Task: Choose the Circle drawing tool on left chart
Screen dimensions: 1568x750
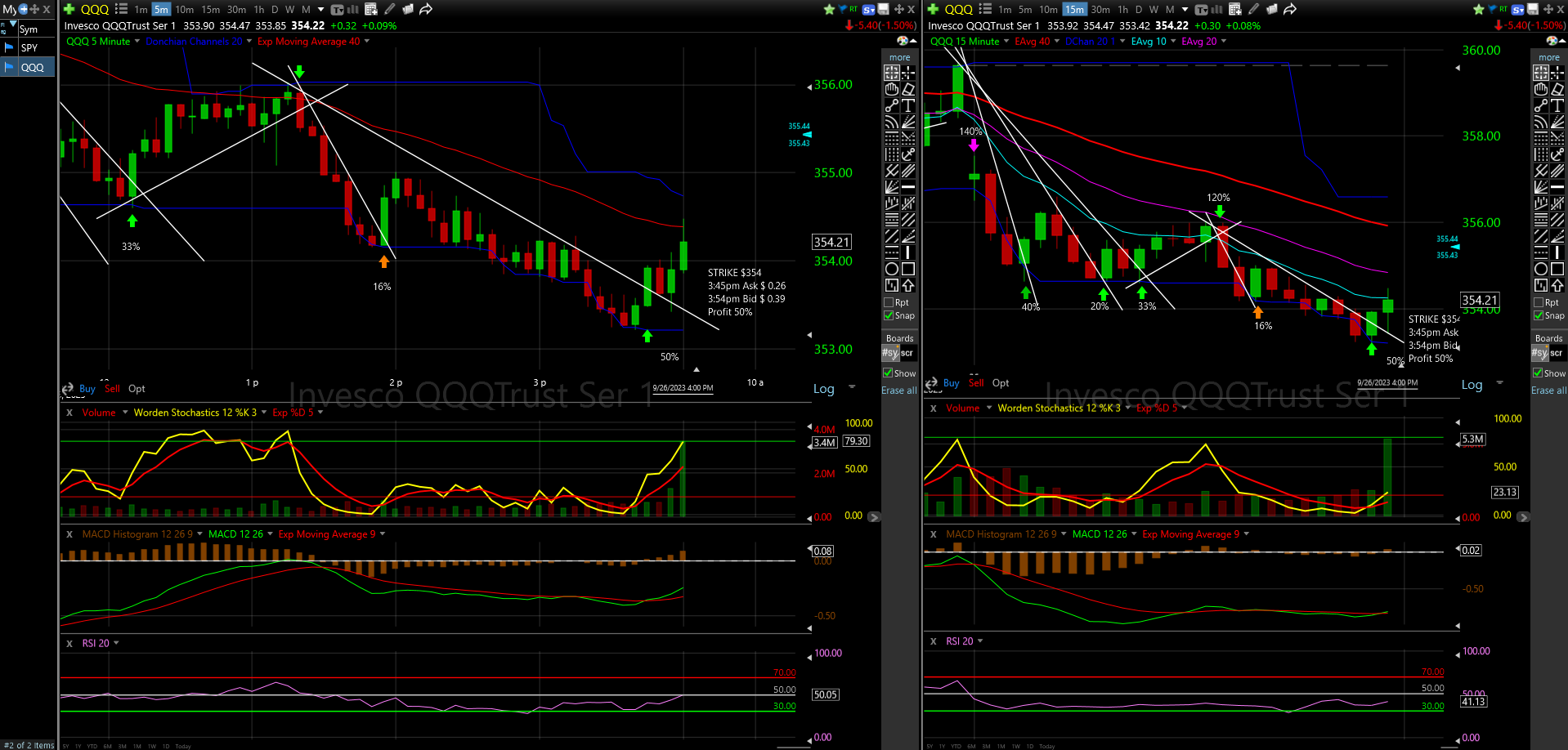Action: click(x=892, y=269)
